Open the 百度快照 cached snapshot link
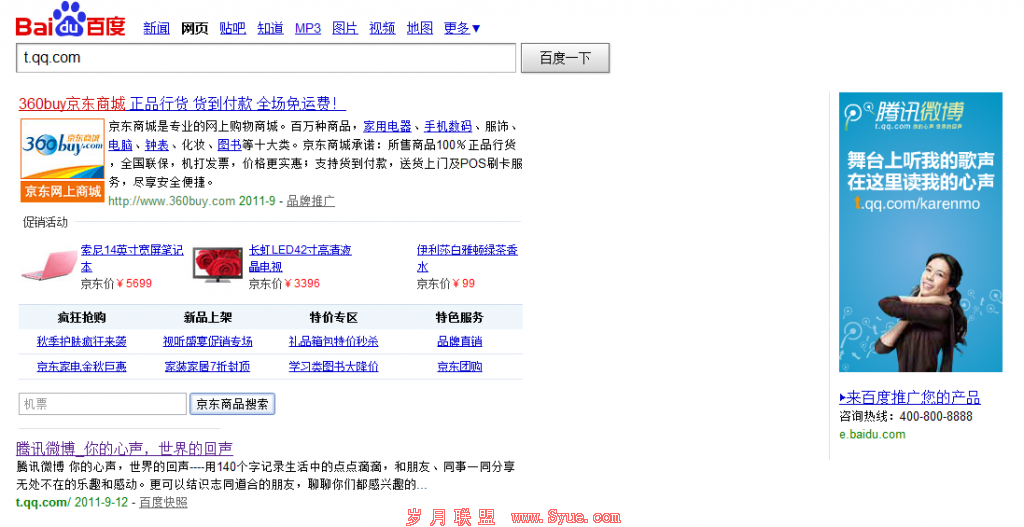This screenshot has height=527, width=1024. tap(163, 502)
